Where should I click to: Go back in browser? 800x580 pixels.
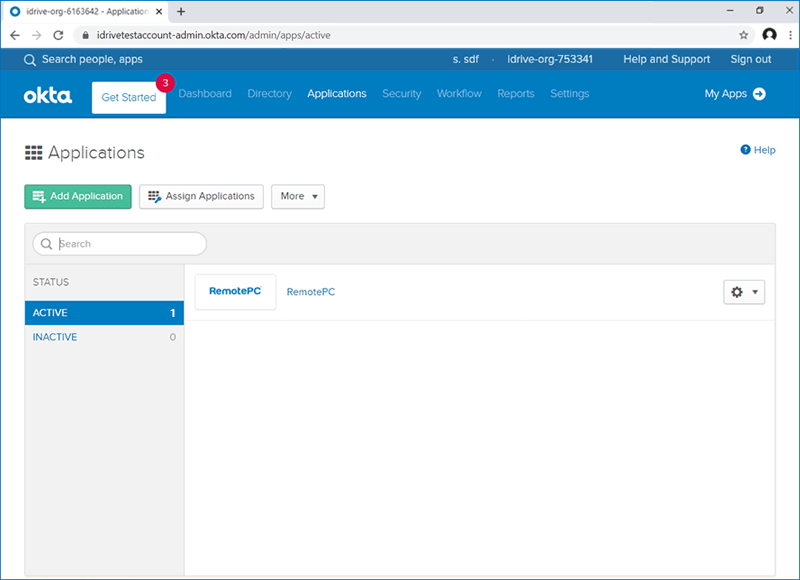pyautogui.click(x=15, y=35)
